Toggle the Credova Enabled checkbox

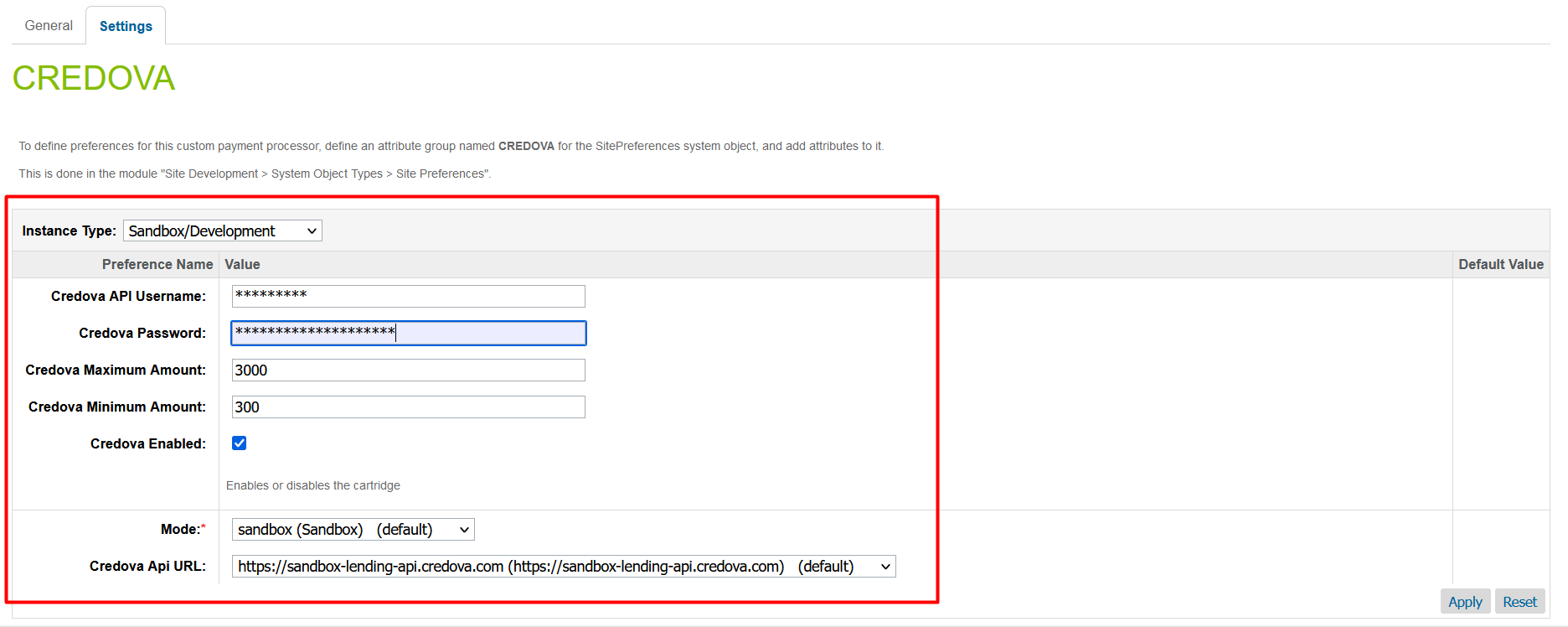click(240, 443)
